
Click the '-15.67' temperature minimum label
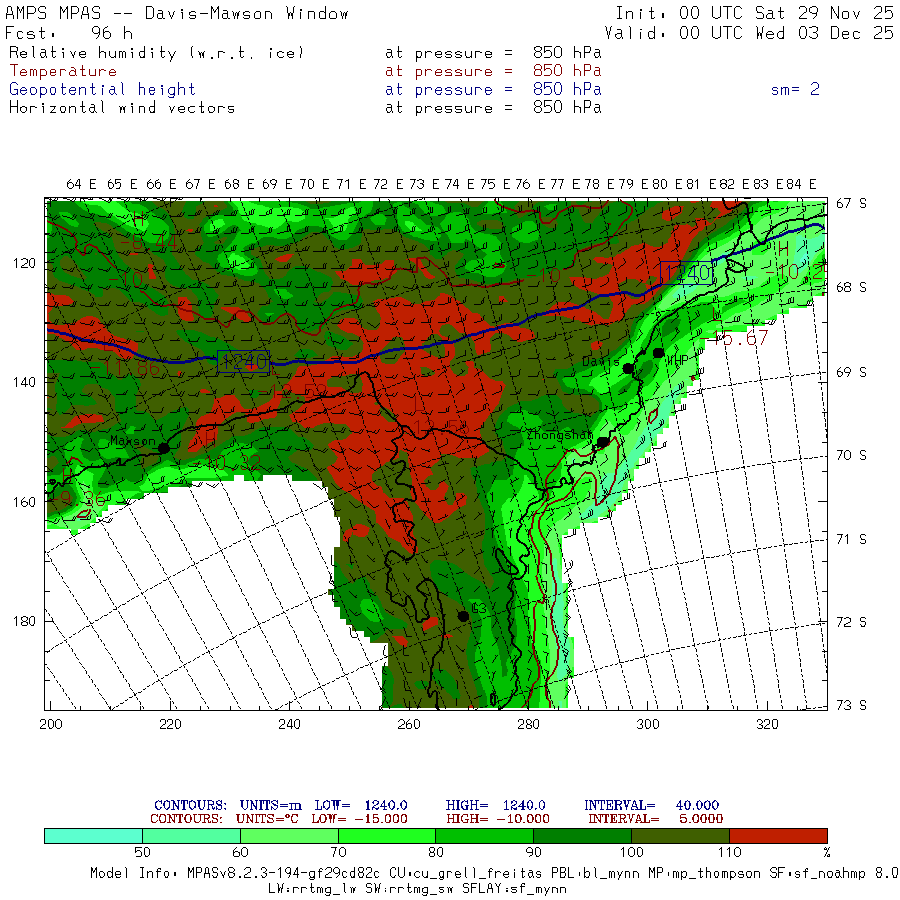tap(736, 338)
